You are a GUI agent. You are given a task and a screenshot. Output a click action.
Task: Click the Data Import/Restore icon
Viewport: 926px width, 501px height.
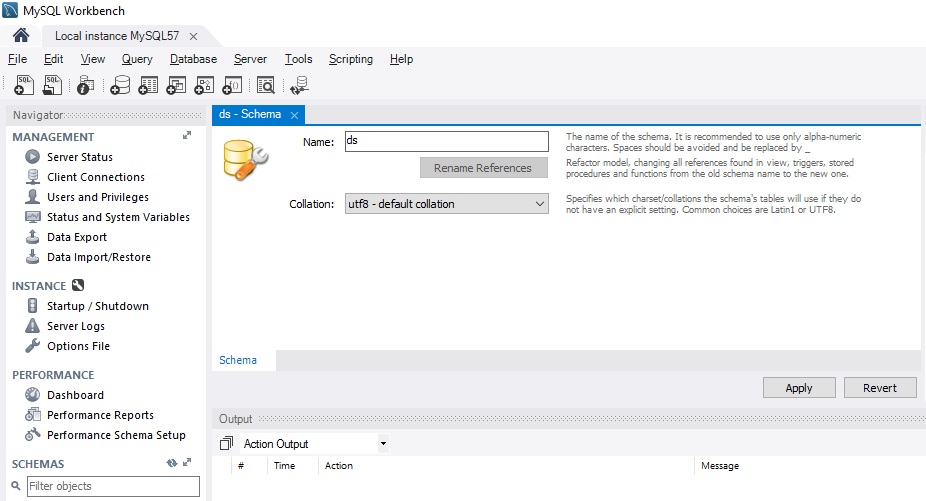coord(32,256)
